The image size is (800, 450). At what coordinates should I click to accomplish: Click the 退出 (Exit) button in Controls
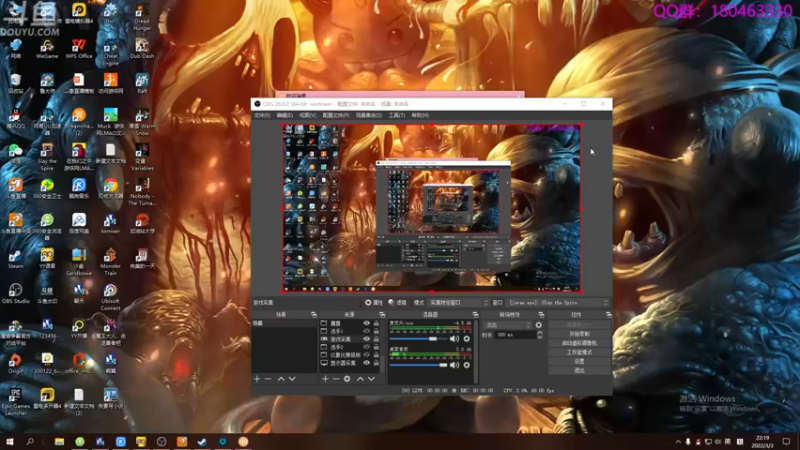click(579, 370)
